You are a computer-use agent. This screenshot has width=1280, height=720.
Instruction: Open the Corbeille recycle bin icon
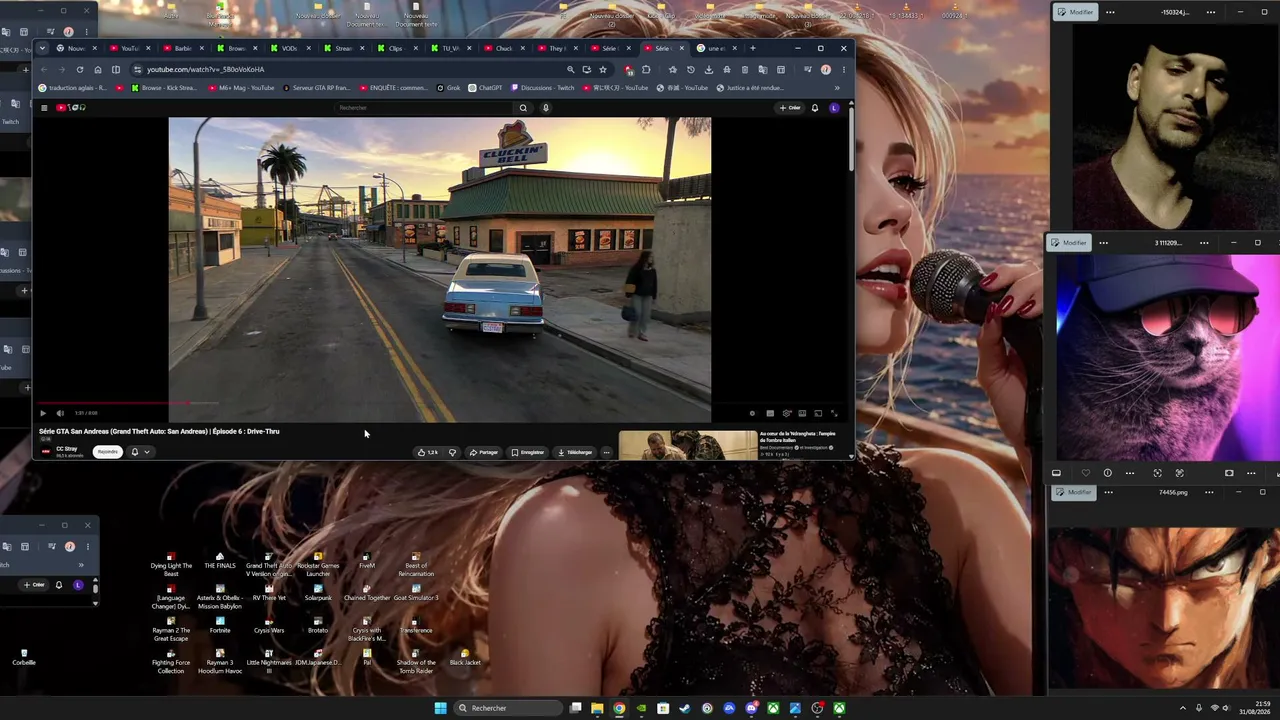24,657
